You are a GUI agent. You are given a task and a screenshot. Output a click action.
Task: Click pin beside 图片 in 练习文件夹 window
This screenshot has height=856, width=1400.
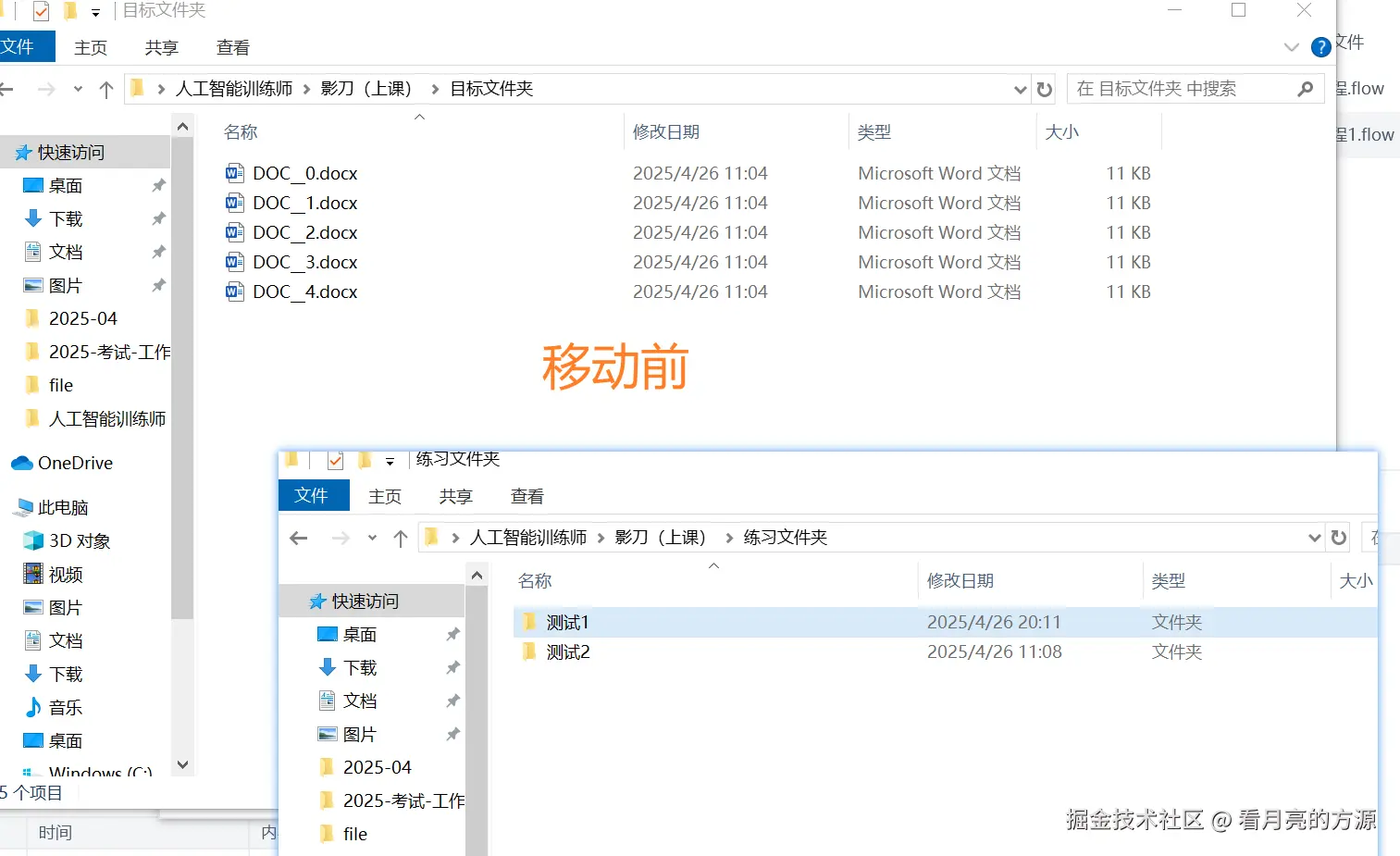pyautogui.click(x=452, y=734)
